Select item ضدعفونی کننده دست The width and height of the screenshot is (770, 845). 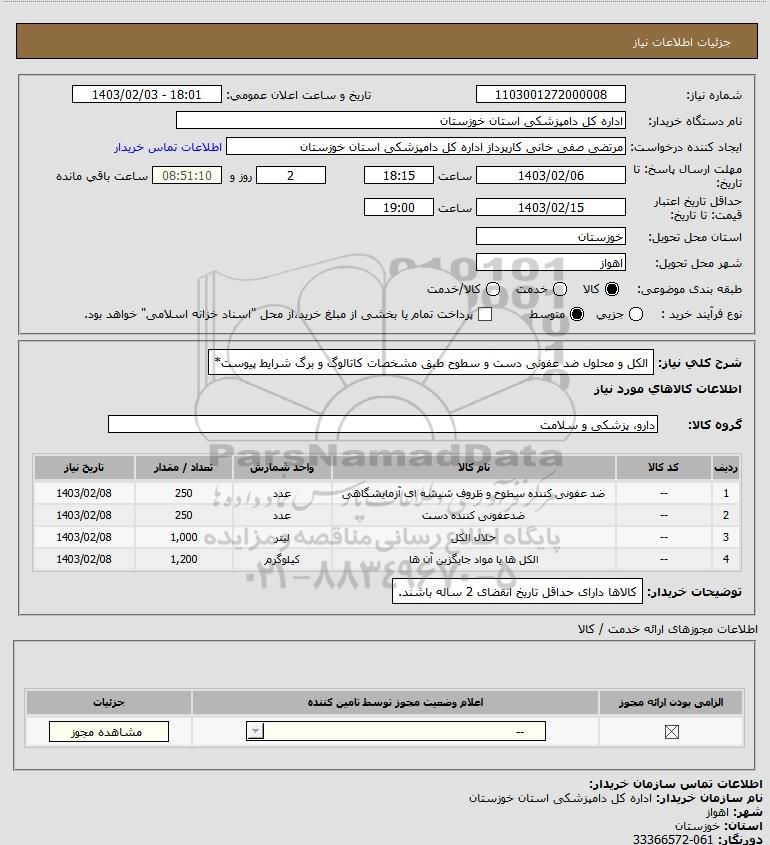pyautogui.click(x=473, y=515)
